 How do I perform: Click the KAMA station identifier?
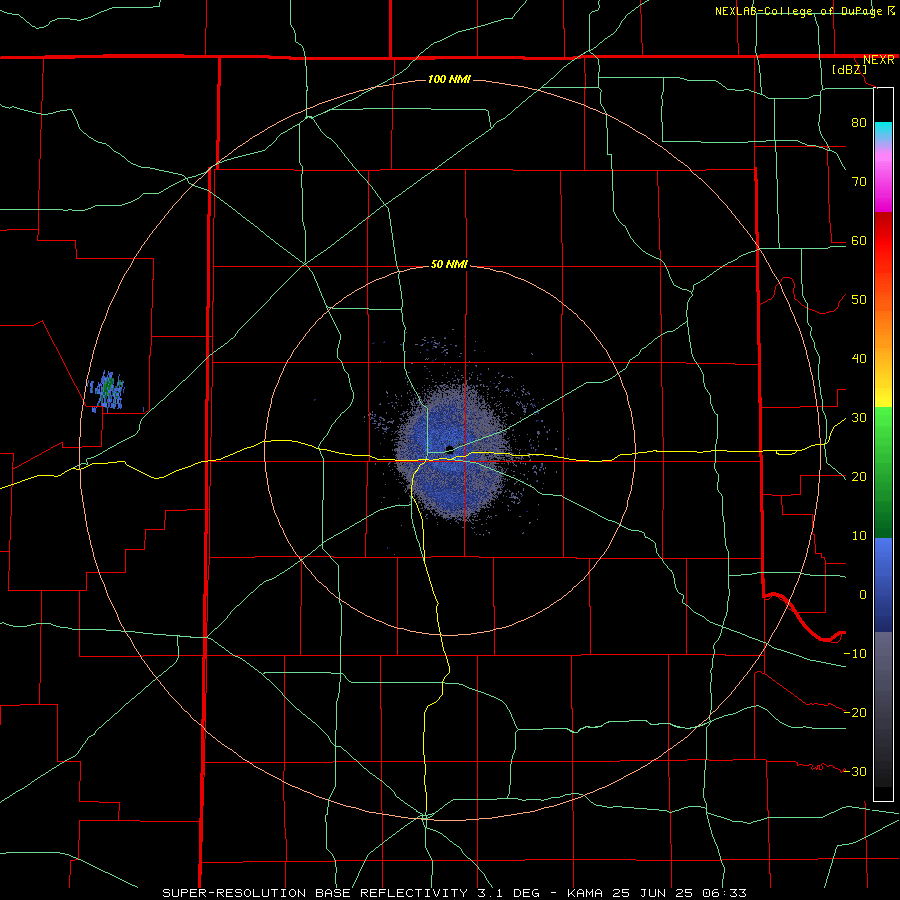coord(589,893)
